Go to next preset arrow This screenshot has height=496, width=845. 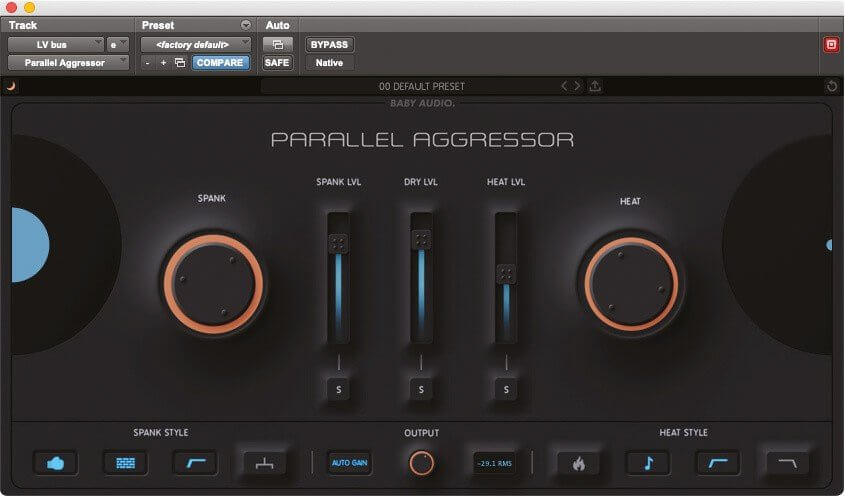click(577, 86)
